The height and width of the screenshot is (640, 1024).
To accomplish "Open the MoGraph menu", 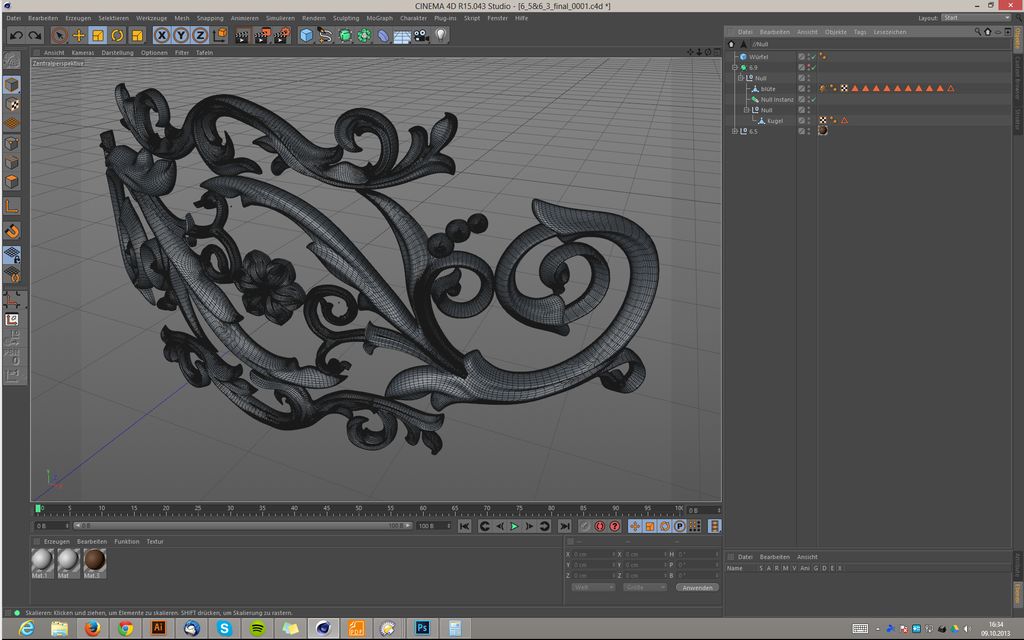I will pos(379,18).
